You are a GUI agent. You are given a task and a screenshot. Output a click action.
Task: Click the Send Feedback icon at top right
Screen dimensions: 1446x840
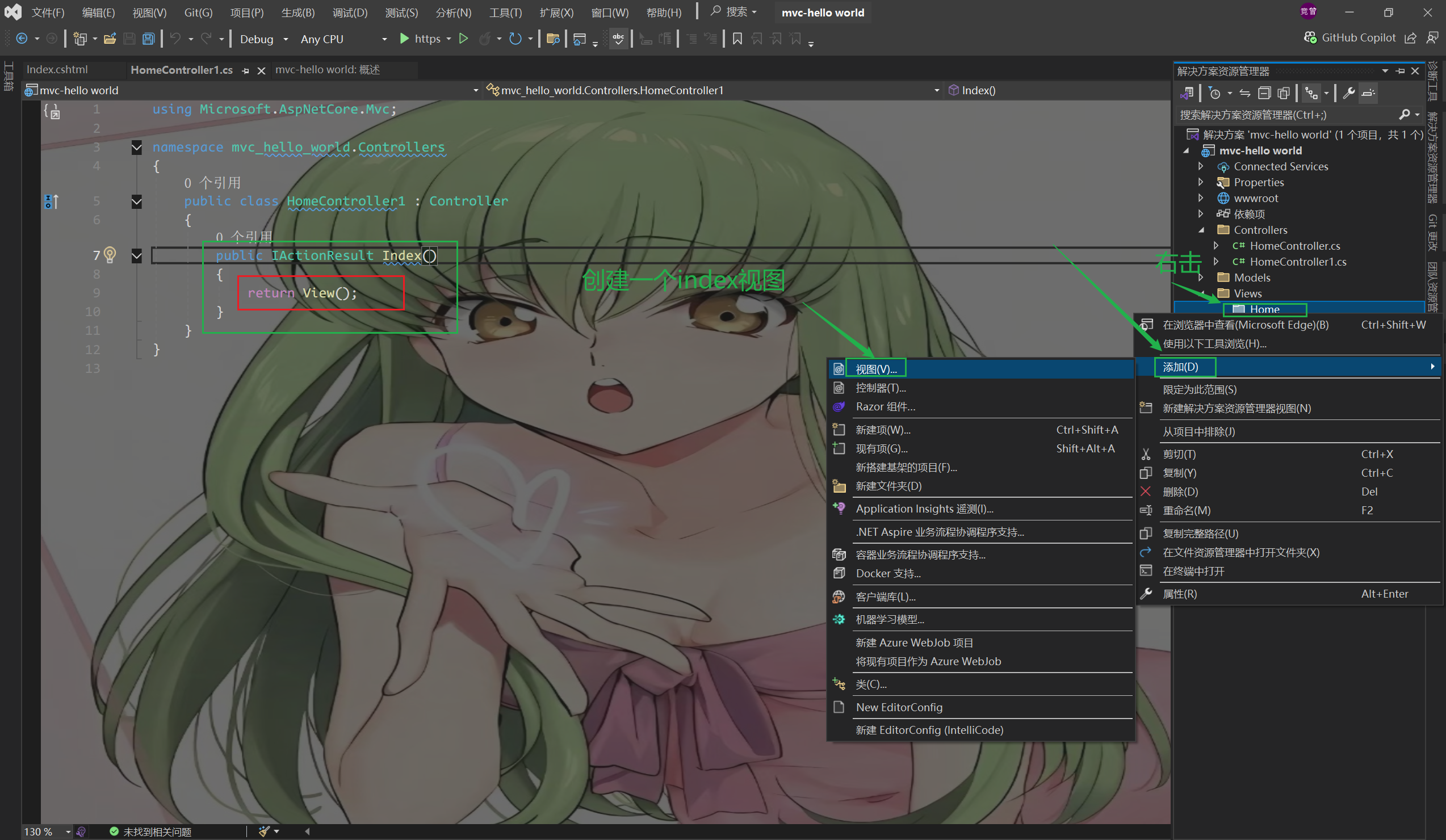(1432, 38)
